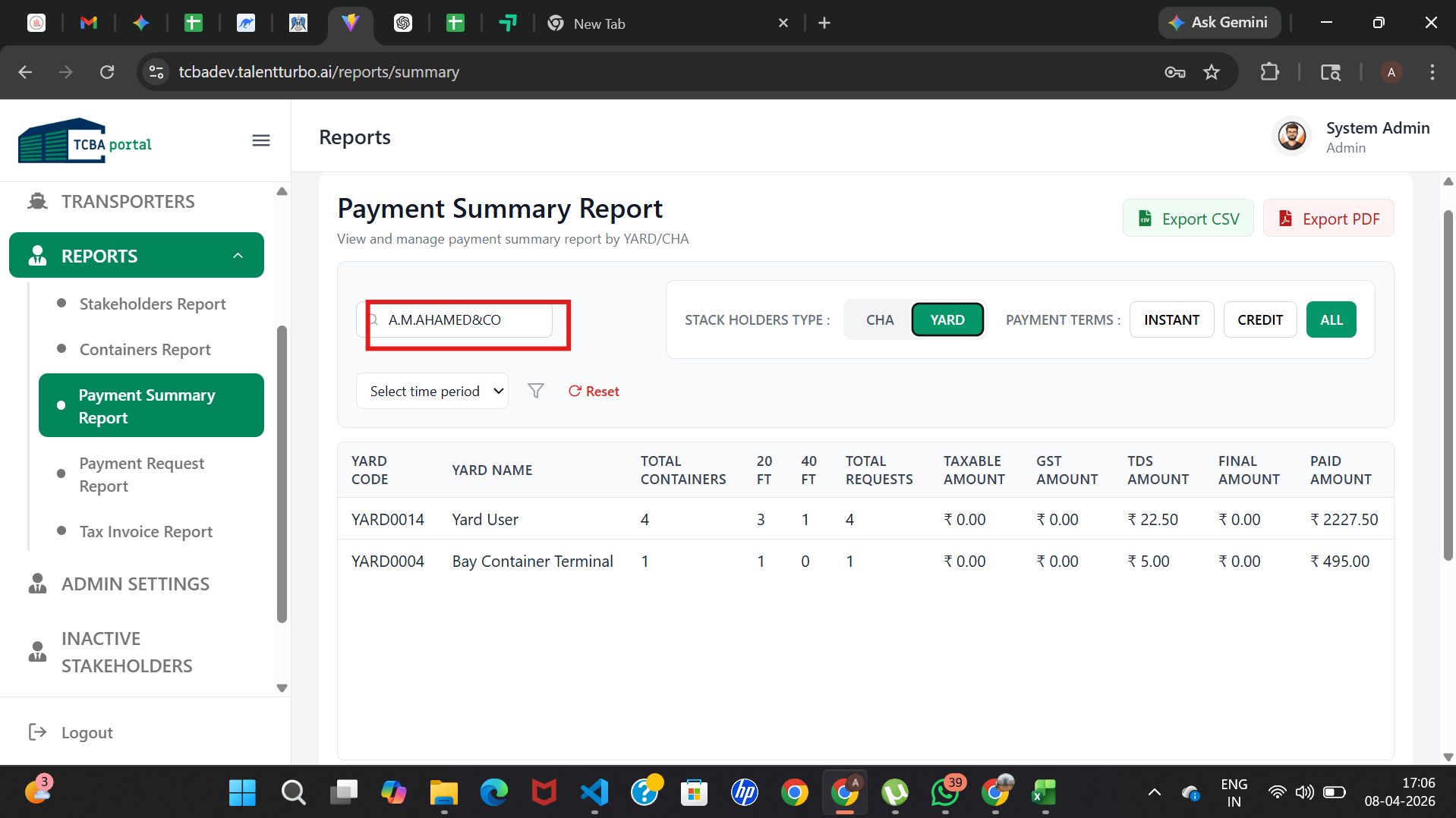Open File Explorer from the taskbar
The height and width of the screenshot is (818, 1456).
(443, 793)
